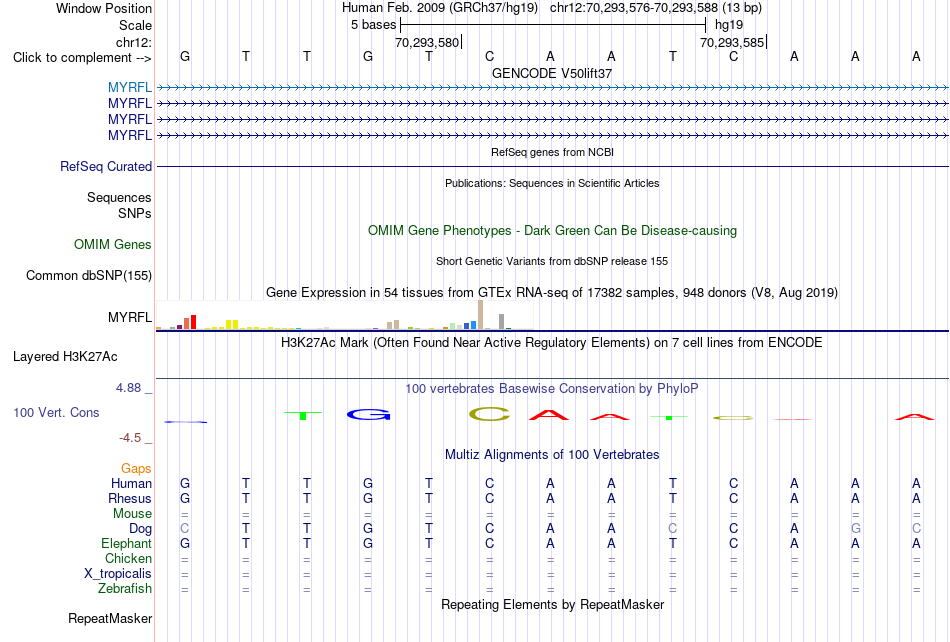This screenshot has height=642, width=950.
Task: Click the Zebrafish species row label
Action: pyautogui.click(x=125, y=588)
